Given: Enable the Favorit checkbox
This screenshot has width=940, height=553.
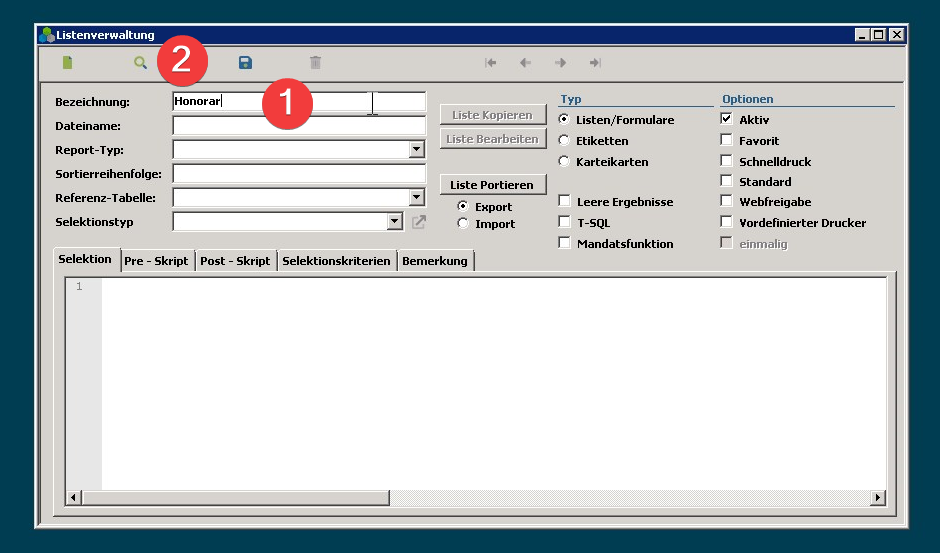Looking at the screenshot, I should point(726,140).
